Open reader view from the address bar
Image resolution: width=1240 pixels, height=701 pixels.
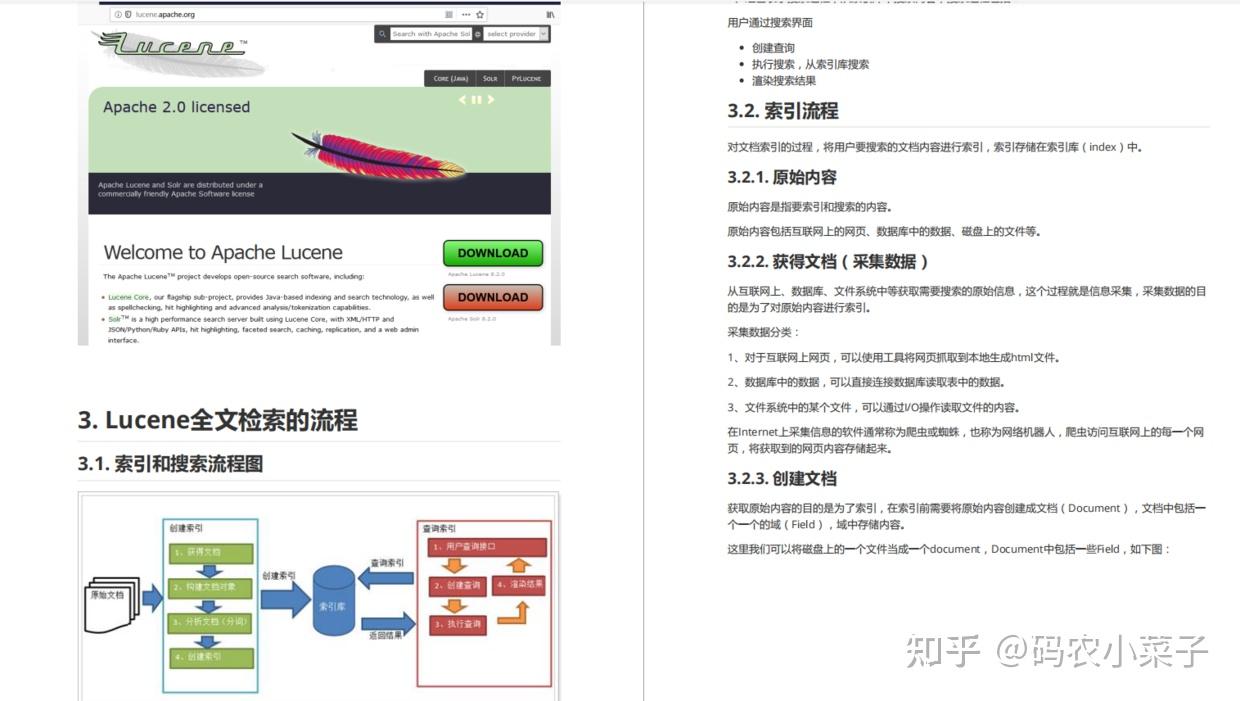click(x=448, y=15)
